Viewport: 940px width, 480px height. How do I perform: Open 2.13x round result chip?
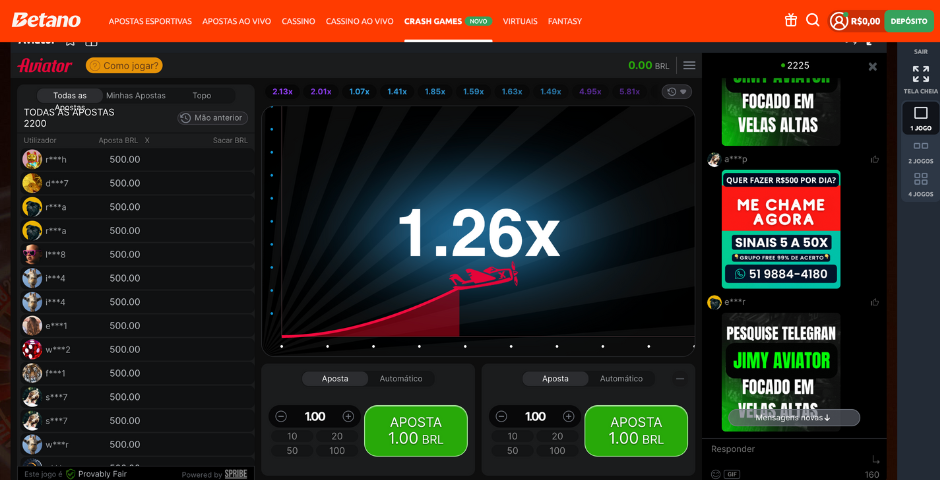[282, 92]
